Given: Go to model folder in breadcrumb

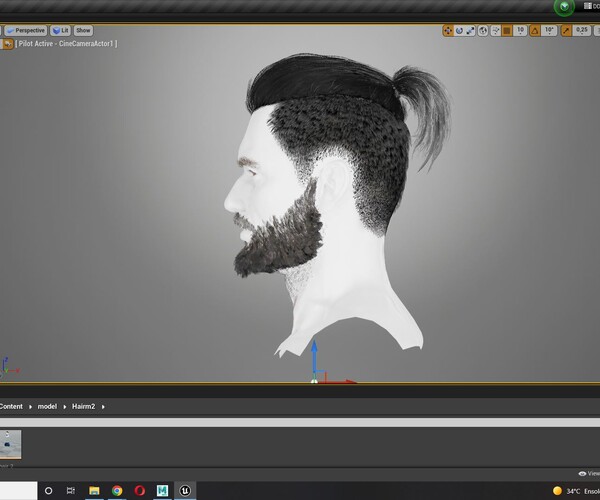Looking at the screenshot, I should (47, 406).
